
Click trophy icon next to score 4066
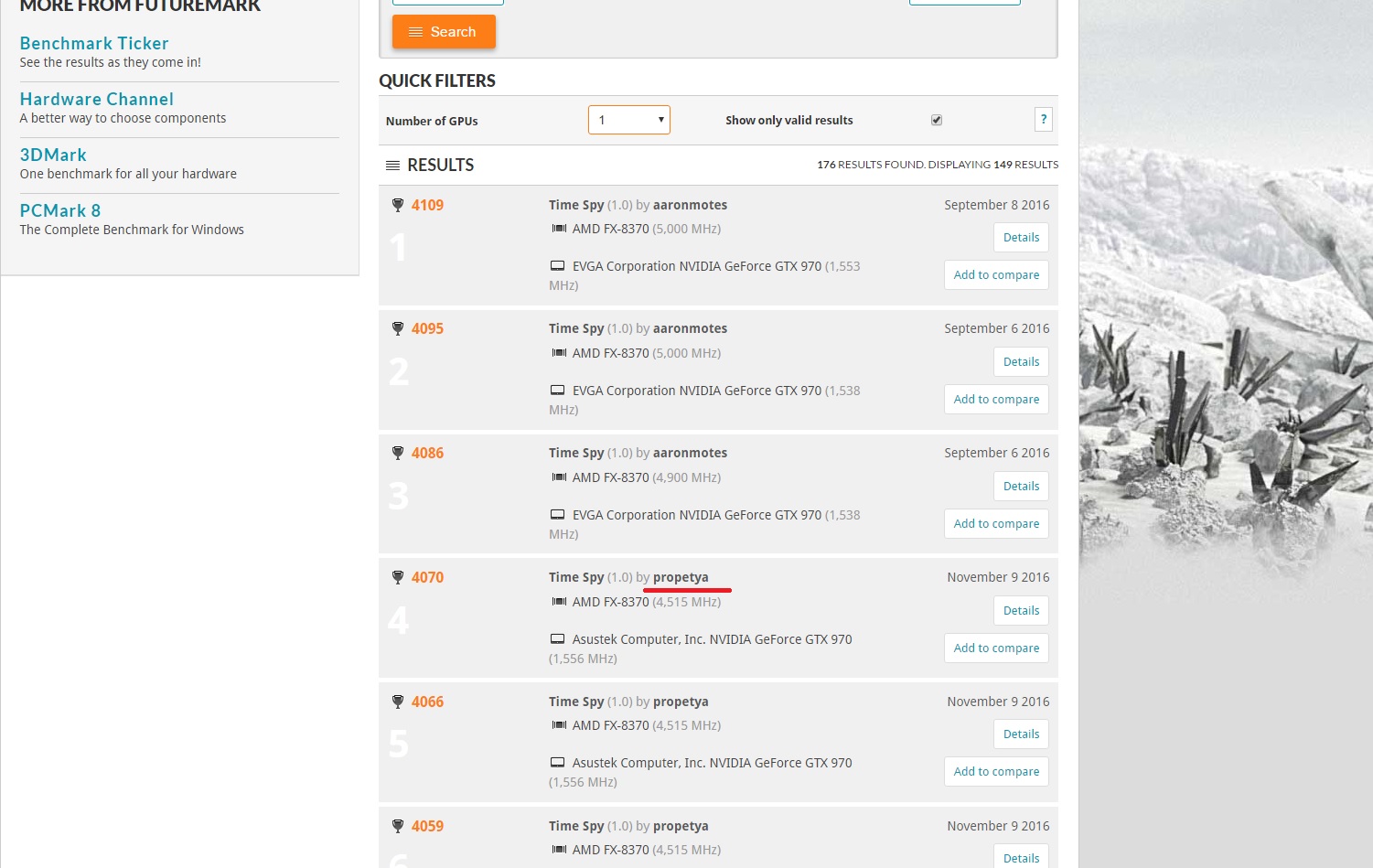pyautogui.click(x=398, y=702)
